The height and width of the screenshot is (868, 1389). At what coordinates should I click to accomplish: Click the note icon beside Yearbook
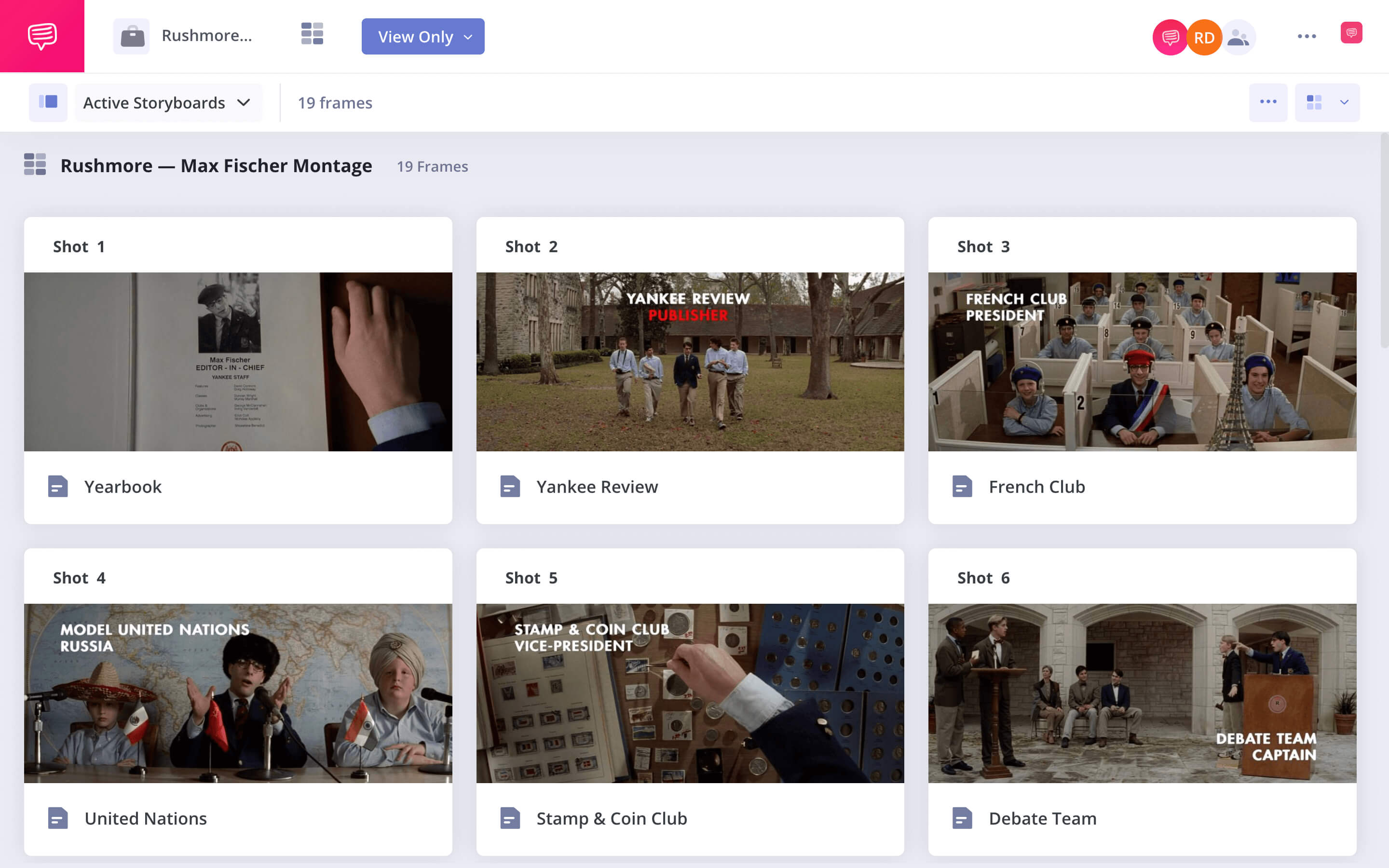58,486
